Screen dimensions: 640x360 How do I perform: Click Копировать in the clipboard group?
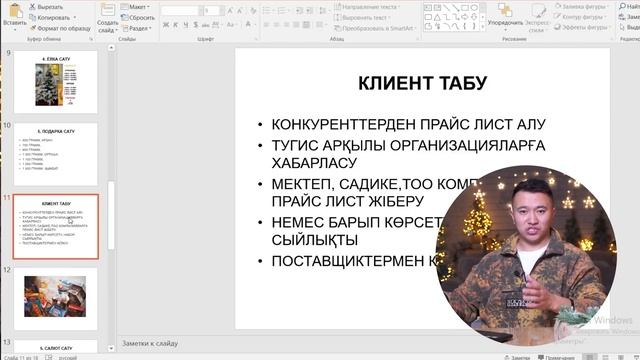coord(49,18)
